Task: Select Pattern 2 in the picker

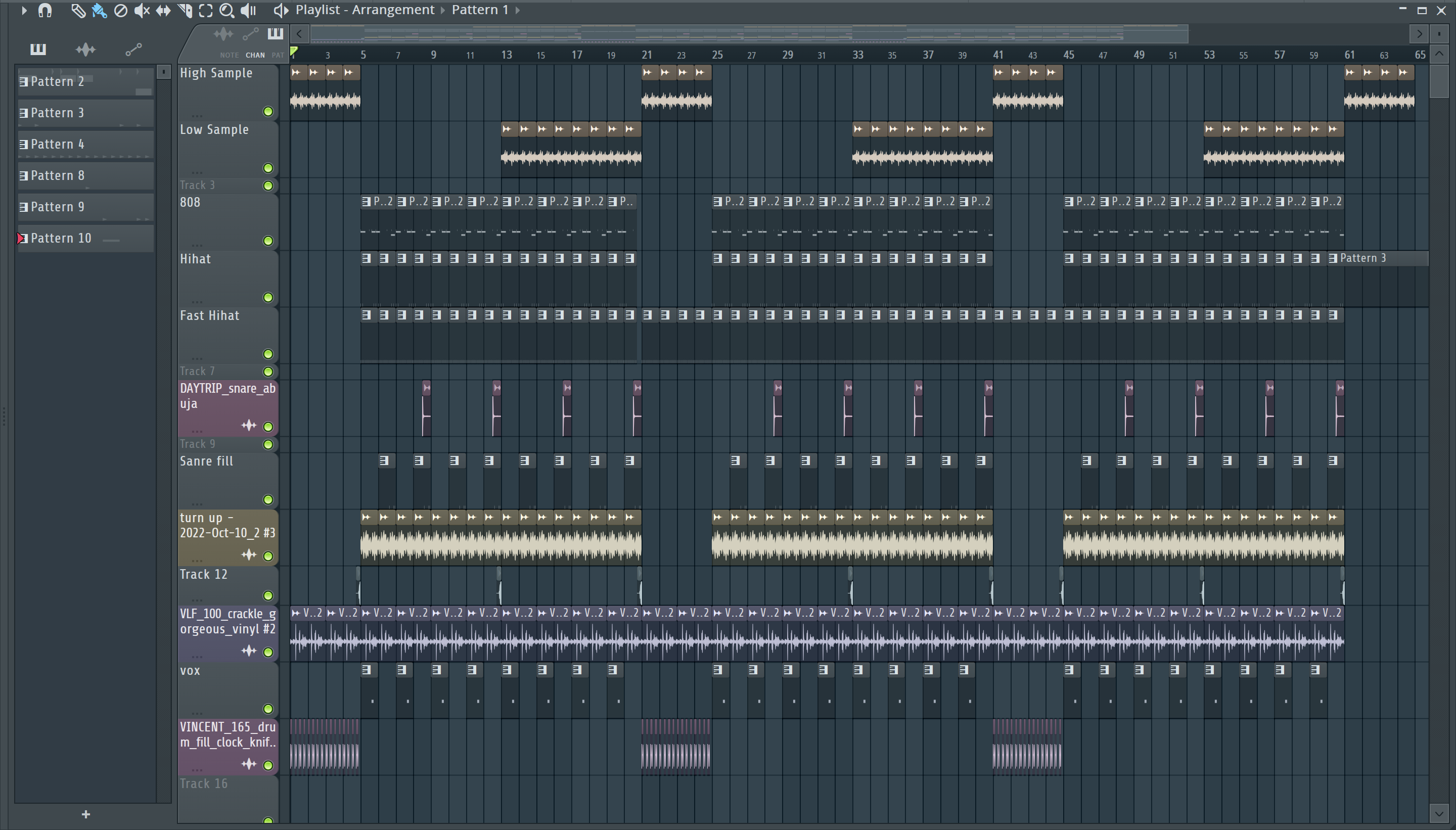Action: point(85,81)
